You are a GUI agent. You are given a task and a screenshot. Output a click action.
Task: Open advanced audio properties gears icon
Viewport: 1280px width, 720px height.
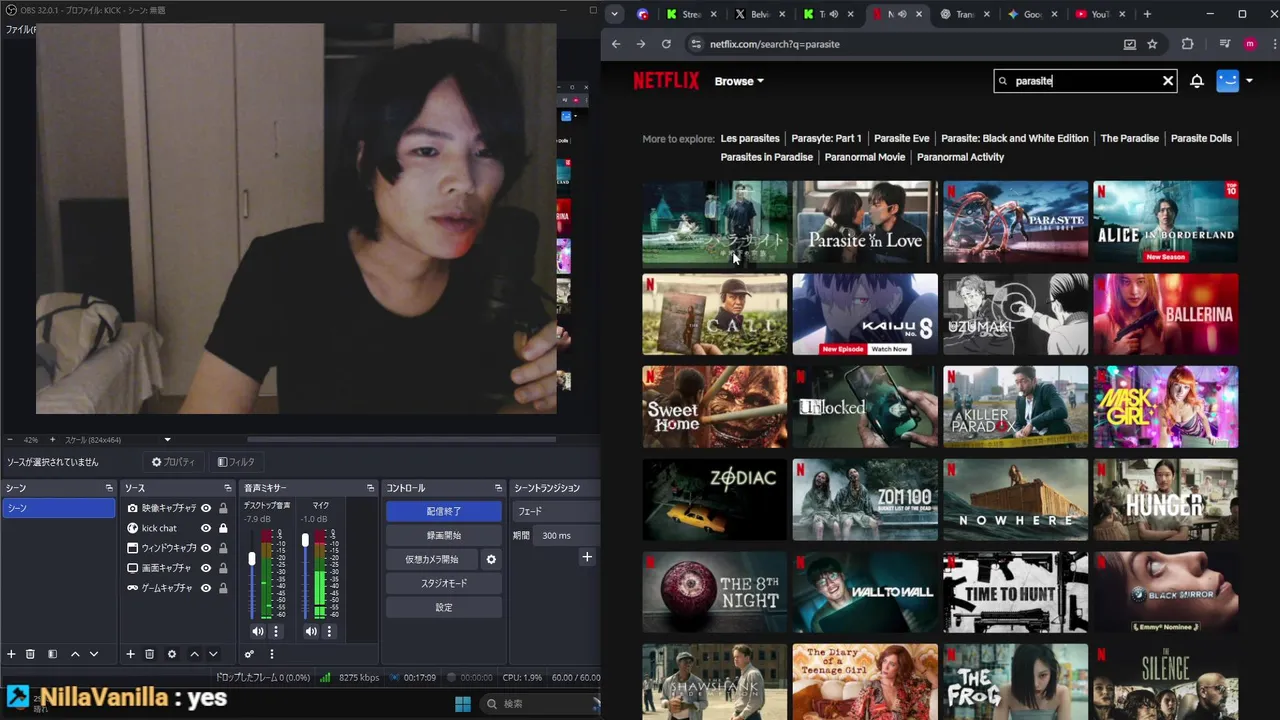point(249,654)
